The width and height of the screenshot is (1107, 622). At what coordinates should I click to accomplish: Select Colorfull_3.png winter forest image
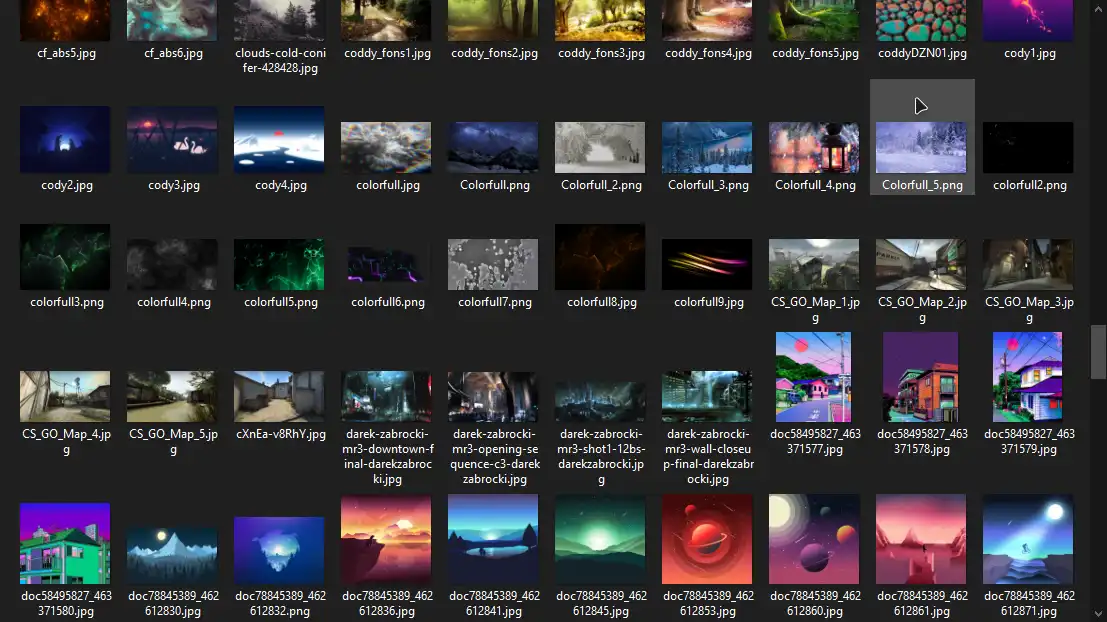coord(707,147)
